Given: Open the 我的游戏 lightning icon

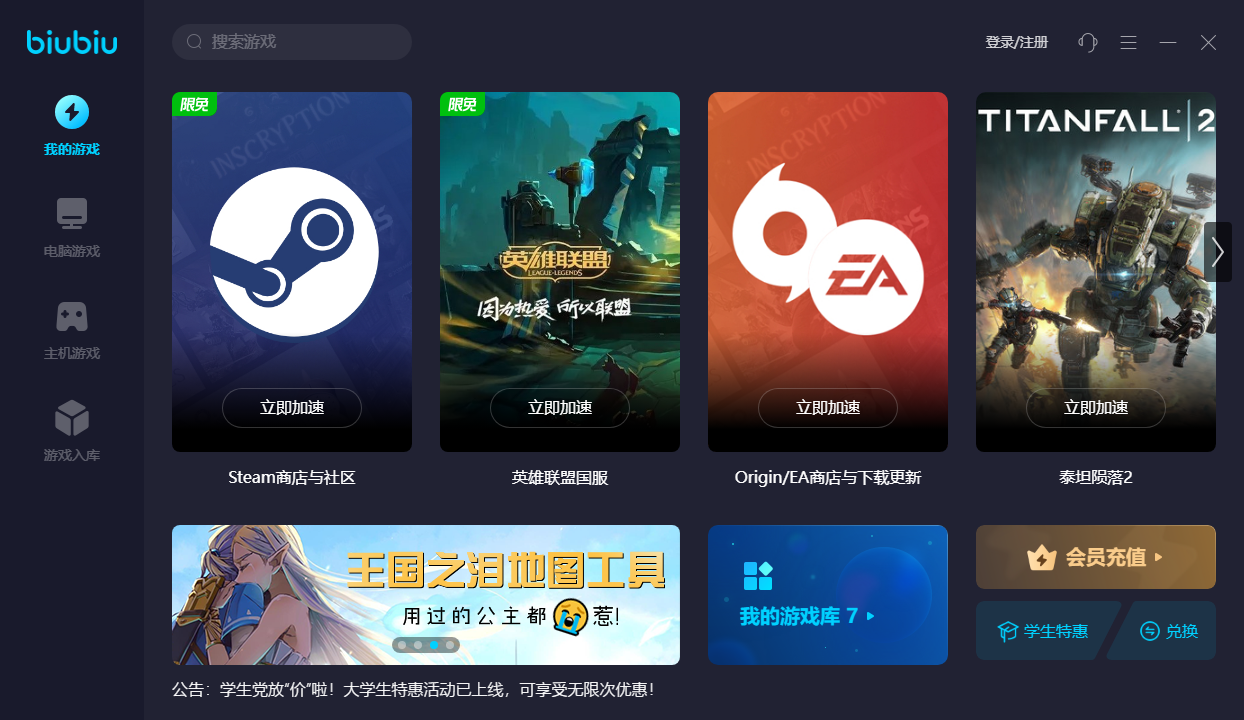Looking at the screenshot, I should 71,112.
